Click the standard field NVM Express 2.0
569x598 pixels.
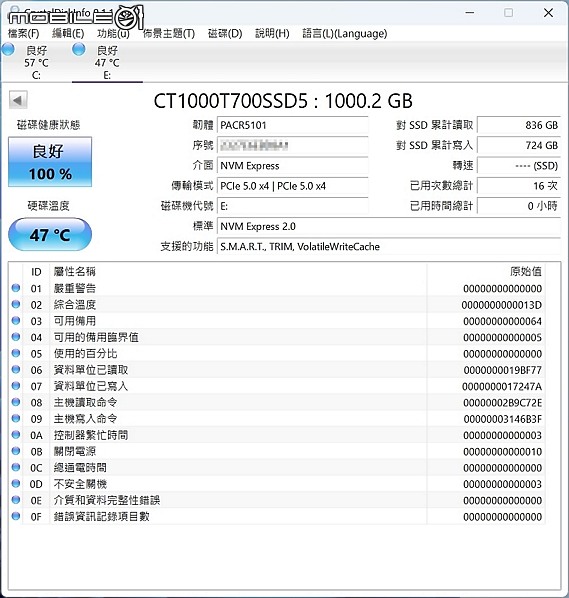coord(389,226)
